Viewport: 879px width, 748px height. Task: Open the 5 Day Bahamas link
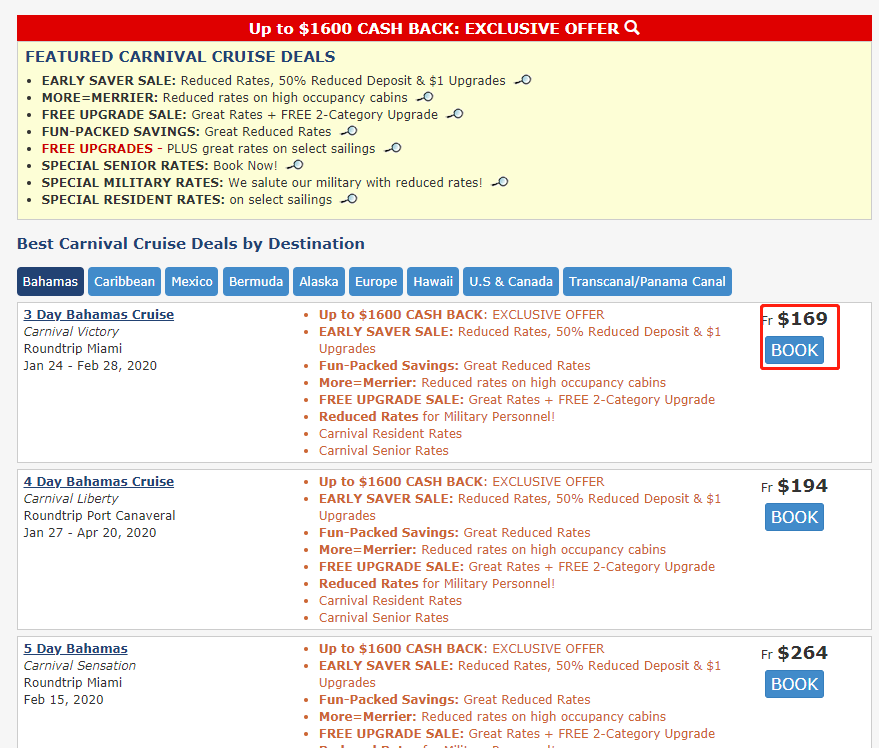pyautogui.click(x=76, y=649)
